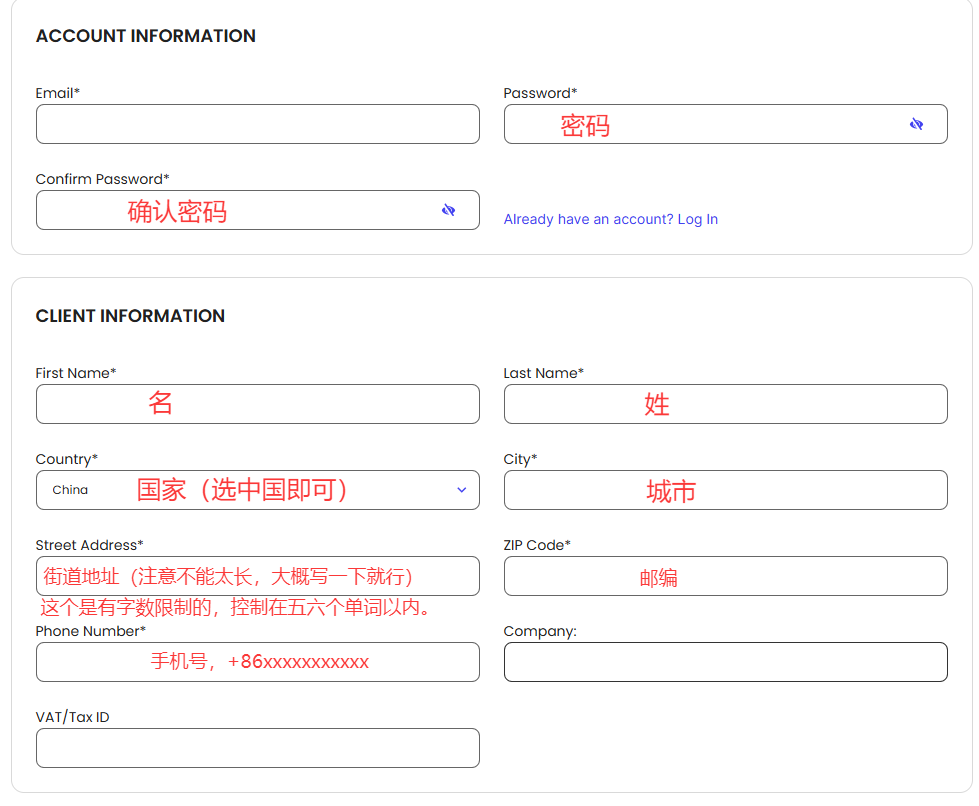Image resolution: width=979 pixels, height=806 pixels.
Task: Click the VAT/Tax ID label
Action: (x=72, y=717)
